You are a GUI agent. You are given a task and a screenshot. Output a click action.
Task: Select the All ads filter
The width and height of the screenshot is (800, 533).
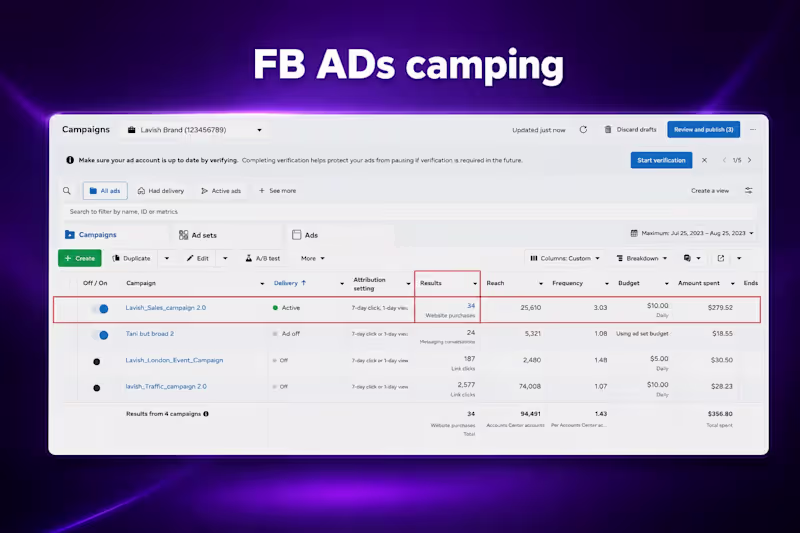(x=105, y=191)
